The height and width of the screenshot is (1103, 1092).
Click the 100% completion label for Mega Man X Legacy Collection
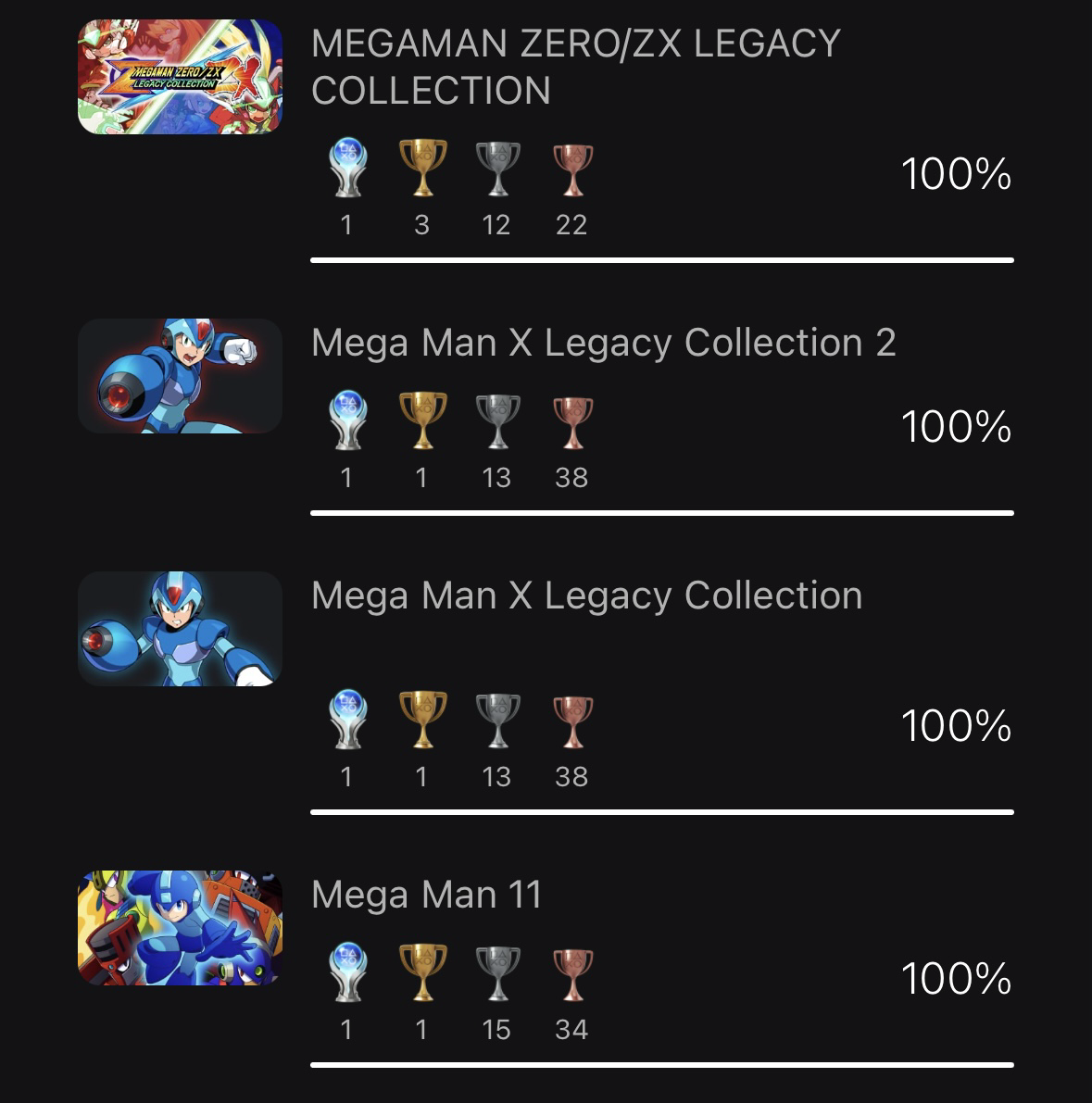tap(956, 725)
